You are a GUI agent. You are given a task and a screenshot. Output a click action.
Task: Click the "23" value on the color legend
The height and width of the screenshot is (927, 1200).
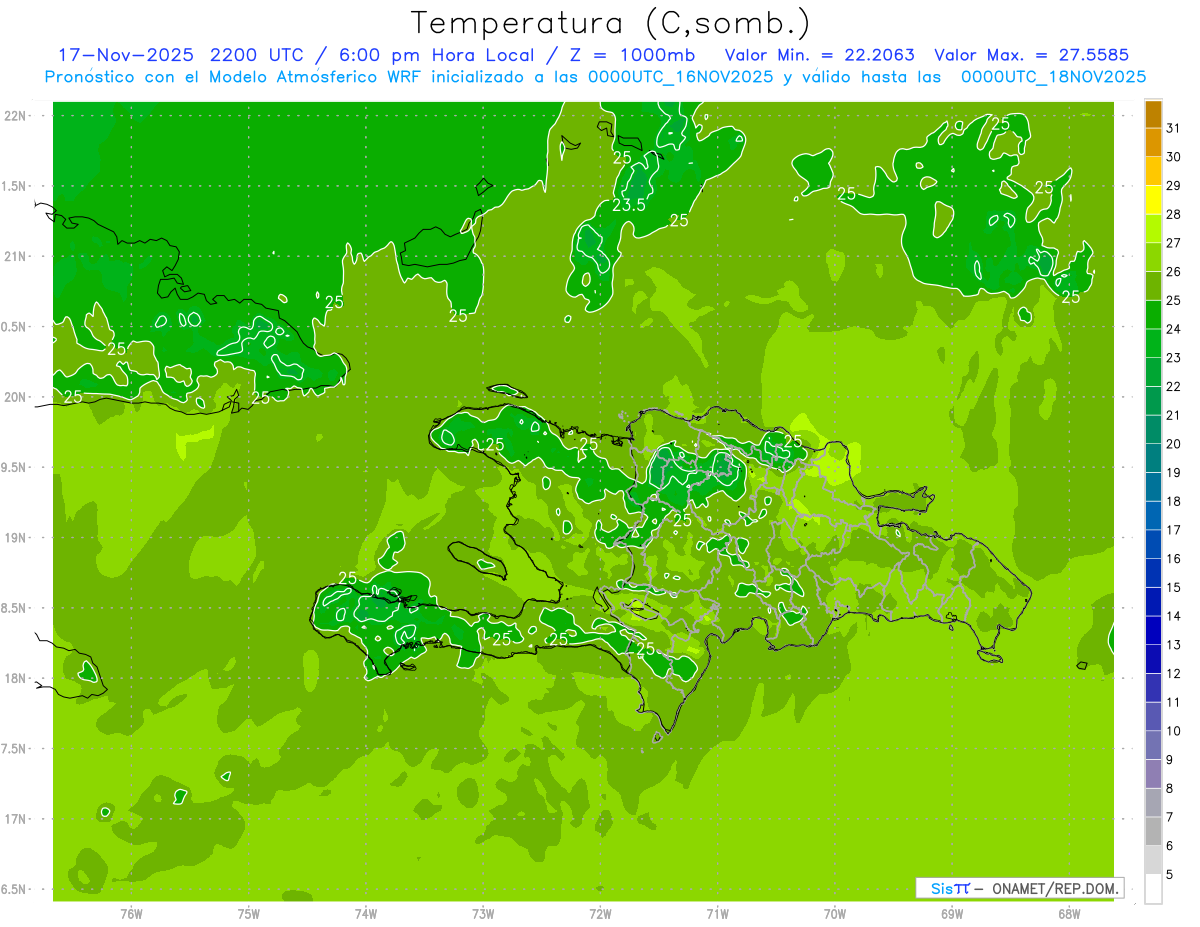coord(1173,358)
